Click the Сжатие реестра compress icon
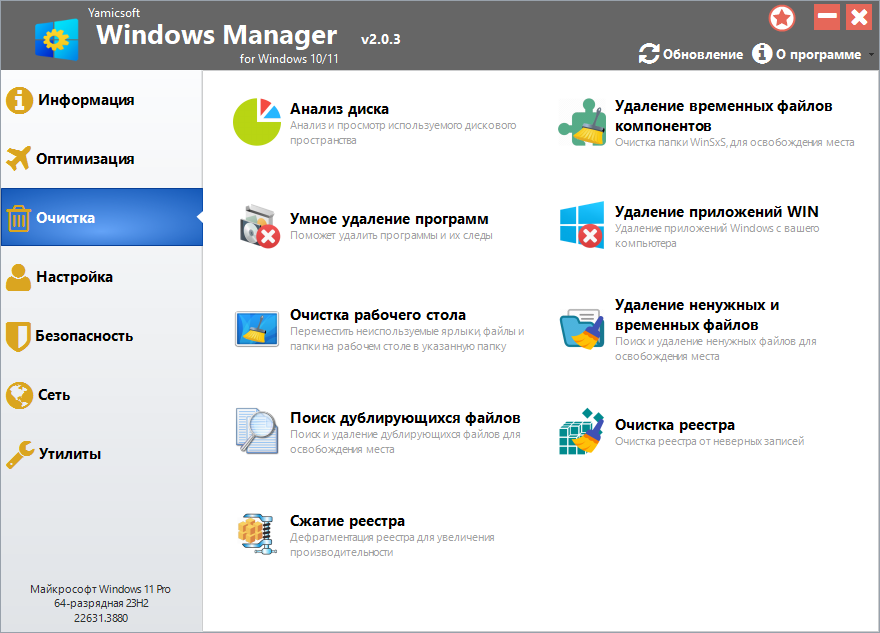Image resolution: width=880 pixels, height=633 pixels. (x=257, y=534)
